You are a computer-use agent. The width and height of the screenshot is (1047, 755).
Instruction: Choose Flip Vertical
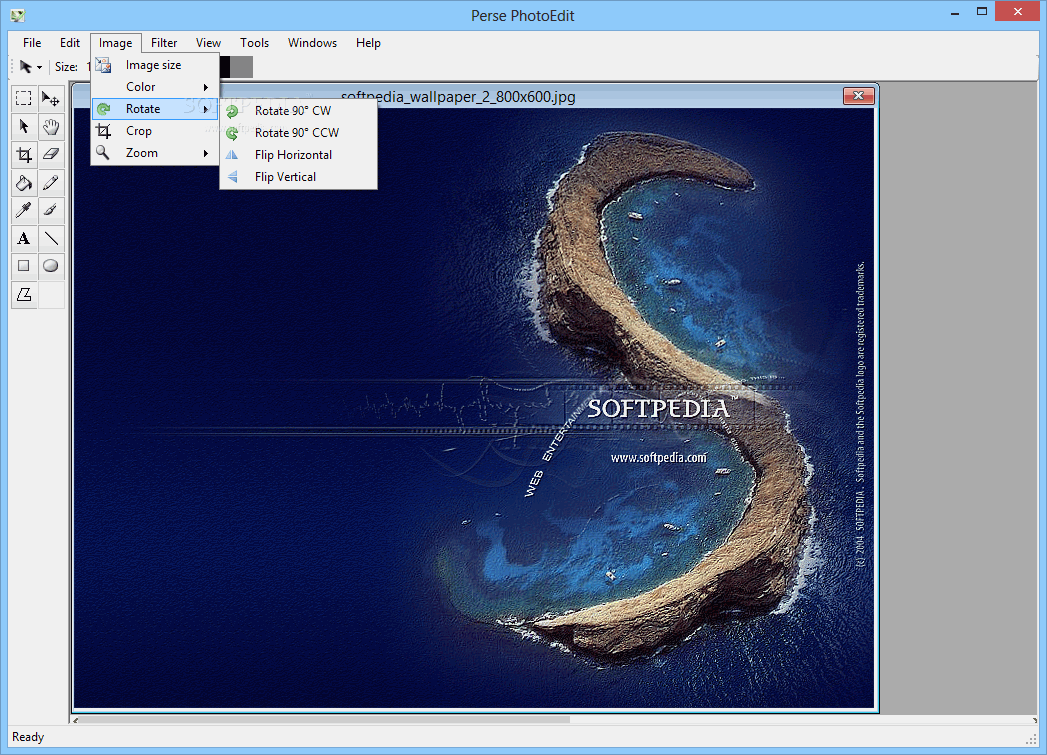pyautogui.click(x=298, y=177)
